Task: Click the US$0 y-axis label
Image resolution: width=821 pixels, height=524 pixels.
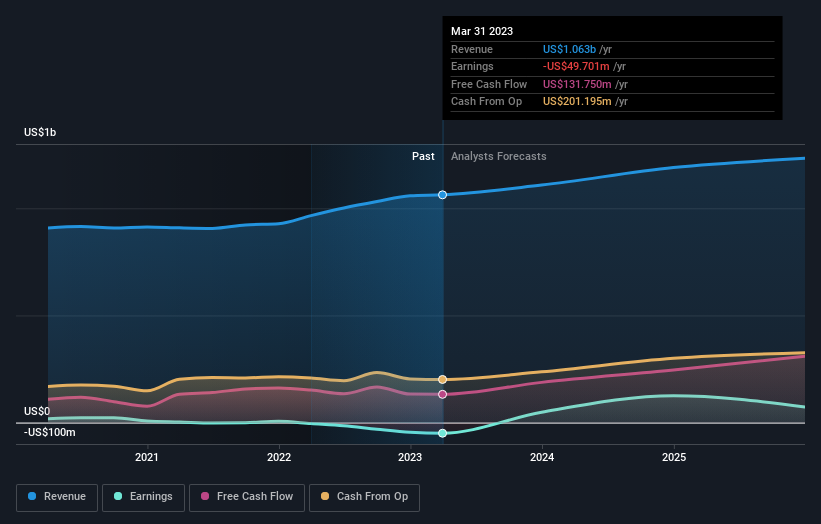Action: pyautogui.click(x=37, y=411)
